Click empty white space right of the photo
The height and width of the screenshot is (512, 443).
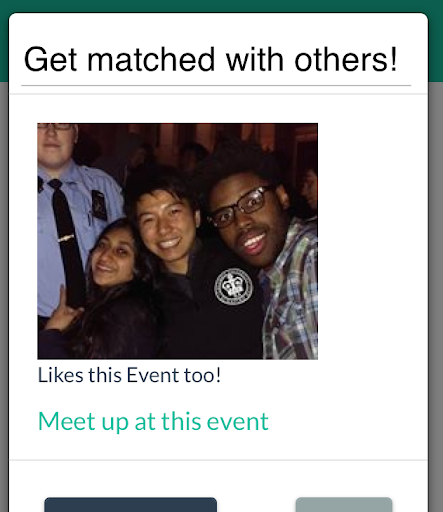372,240
